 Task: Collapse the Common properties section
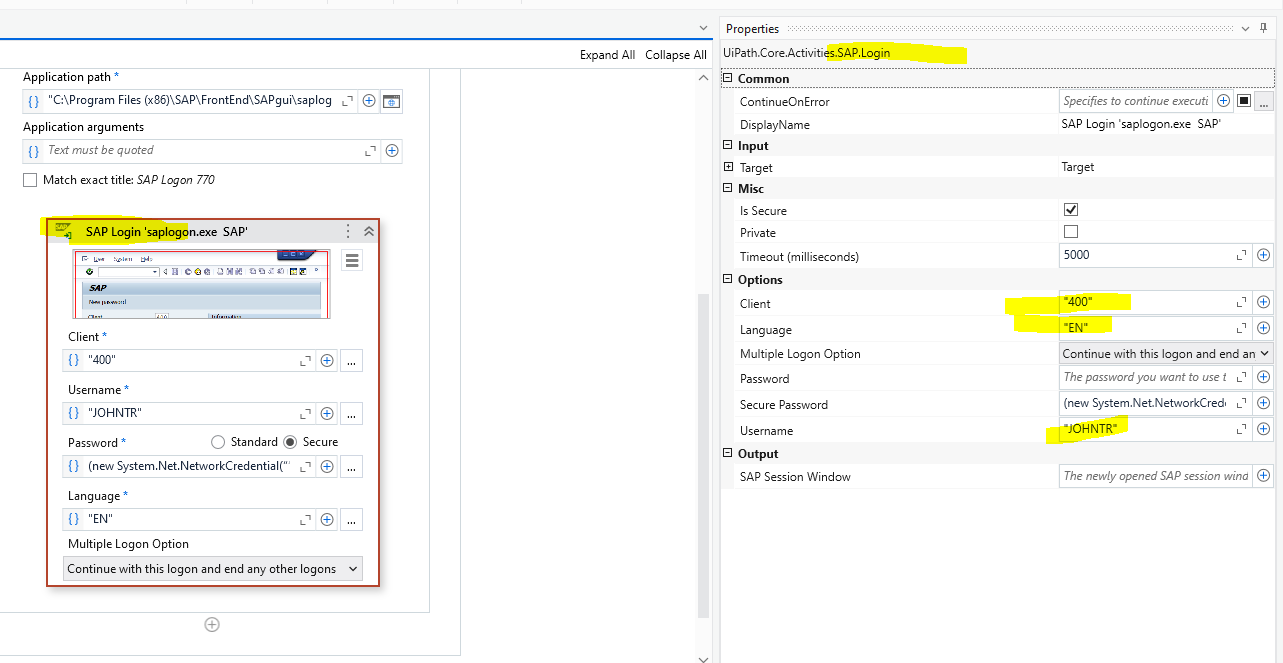728,78
